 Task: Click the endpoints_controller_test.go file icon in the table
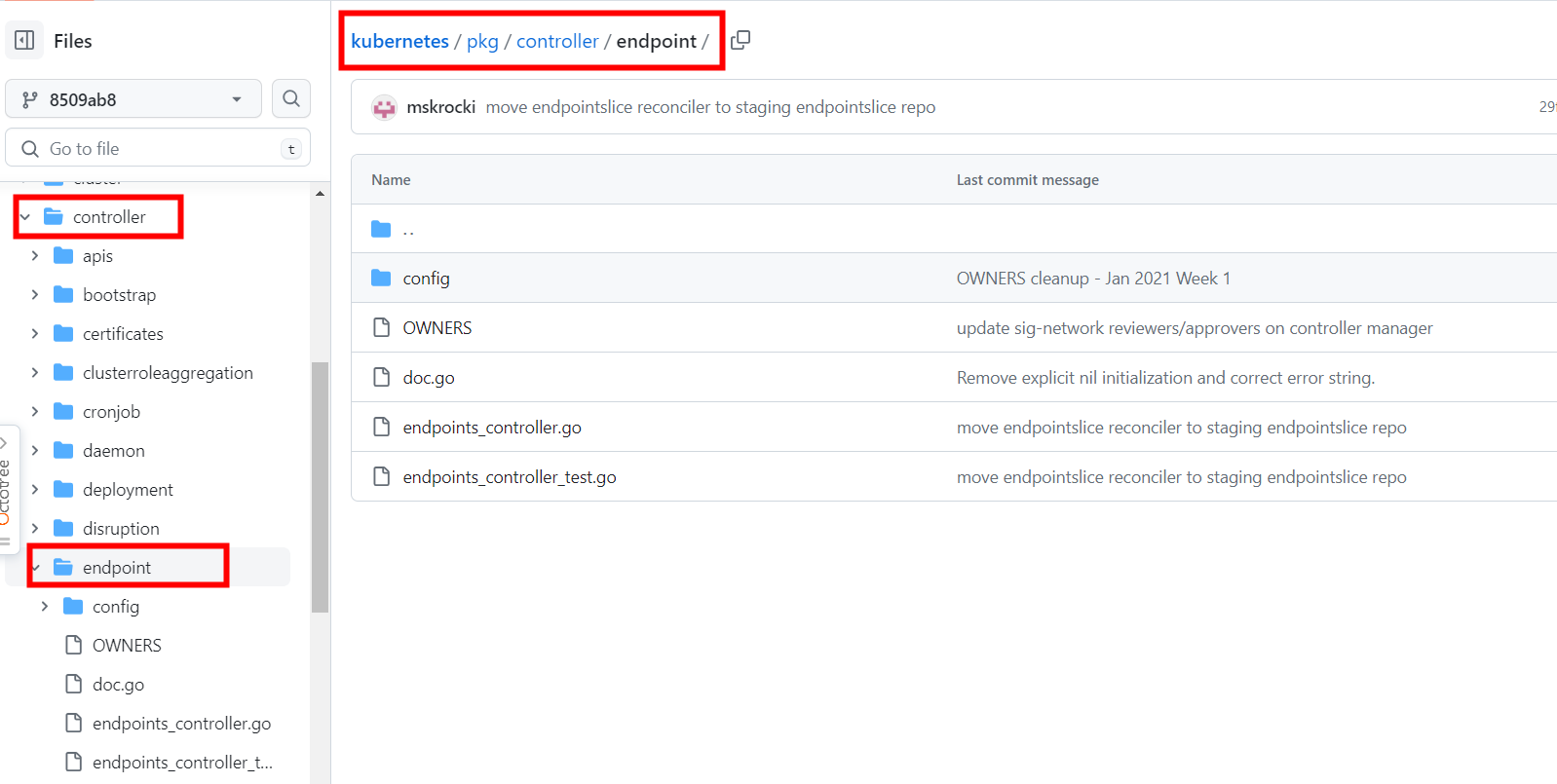[x=382, y=477]
